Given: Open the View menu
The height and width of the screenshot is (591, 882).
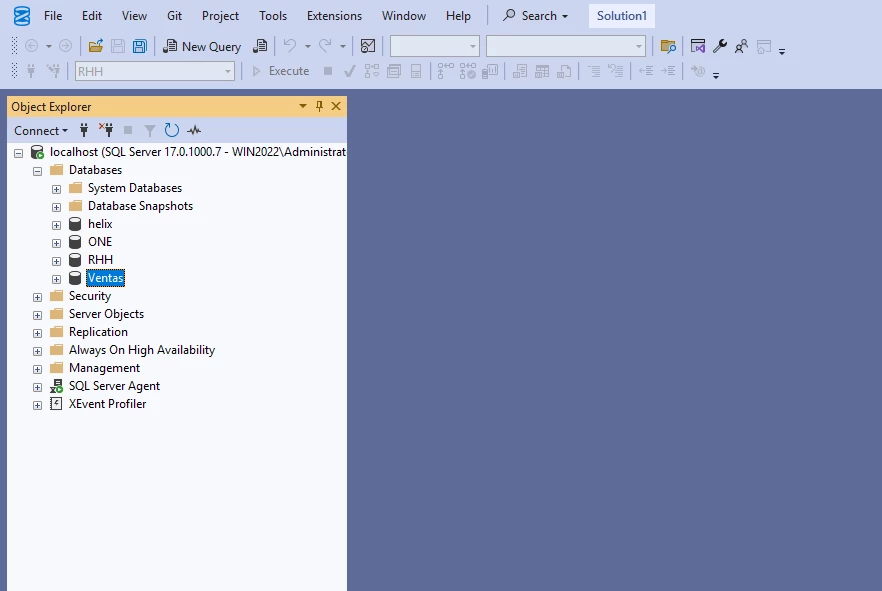Looking at the screenshot, I should (134, 16).
